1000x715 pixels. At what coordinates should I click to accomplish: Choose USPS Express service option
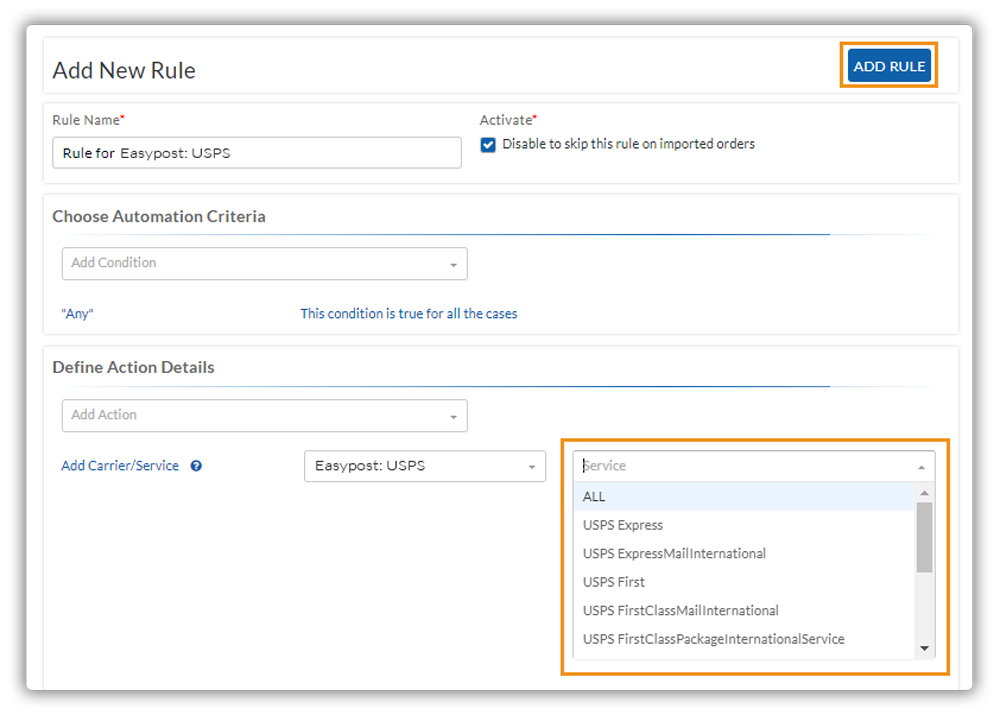pos(744,525)
